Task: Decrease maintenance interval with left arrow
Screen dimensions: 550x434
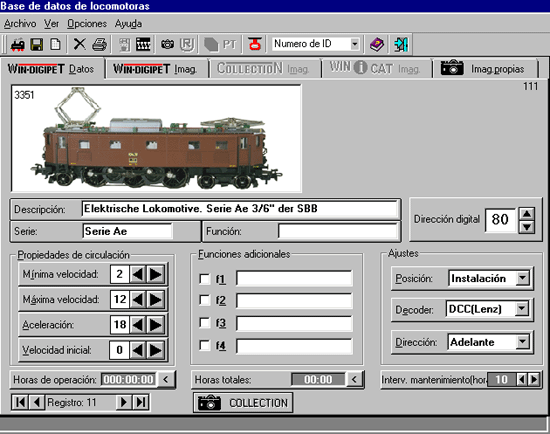Action: click(522, 379)
